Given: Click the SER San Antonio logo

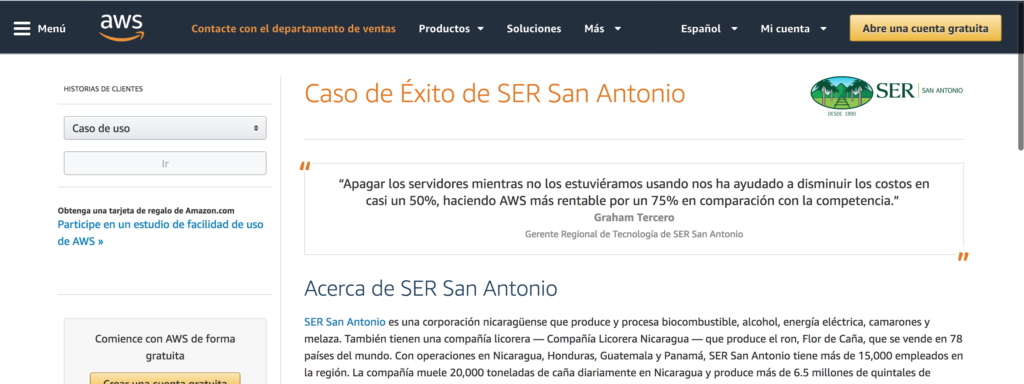Looking at the screenshot, I should coord(886,95).
